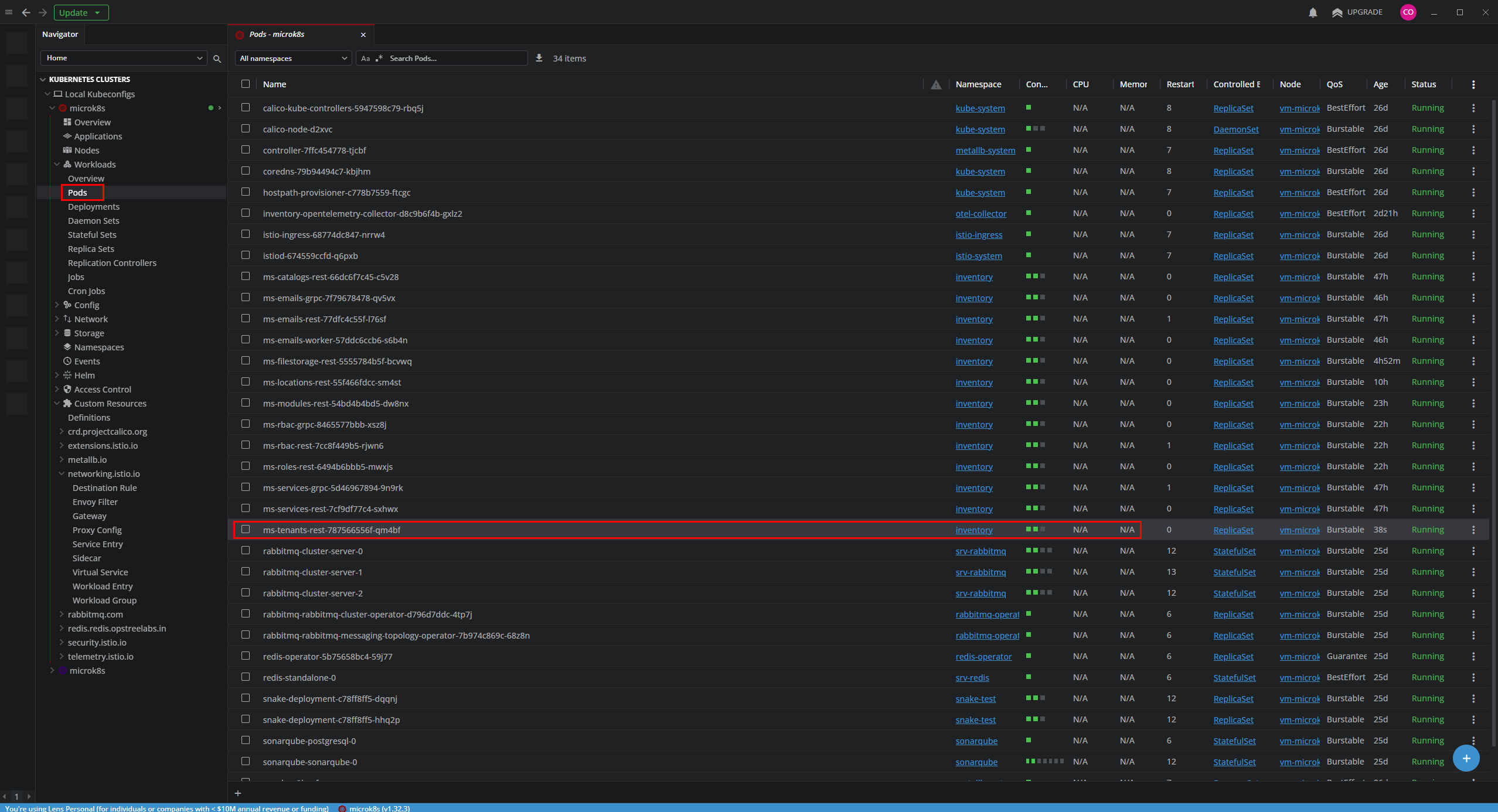The width and height of the screenshot is (1498, 812).
Task: Click the navigator search magnifier icon
Action: pyautogui.click(x=217, y=59)
